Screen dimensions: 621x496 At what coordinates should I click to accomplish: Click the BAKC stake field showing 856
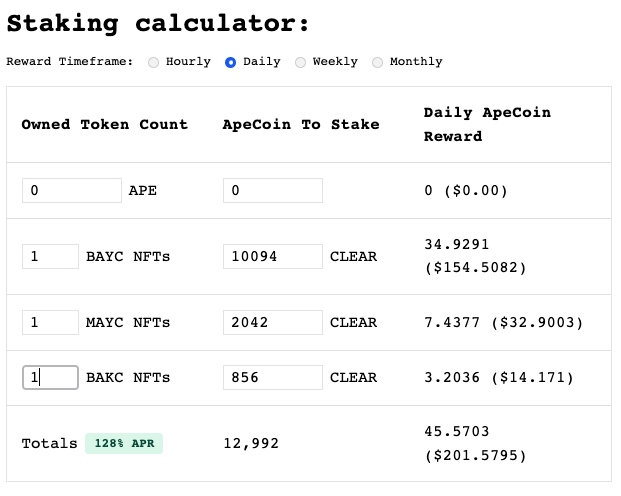point(273,378)
